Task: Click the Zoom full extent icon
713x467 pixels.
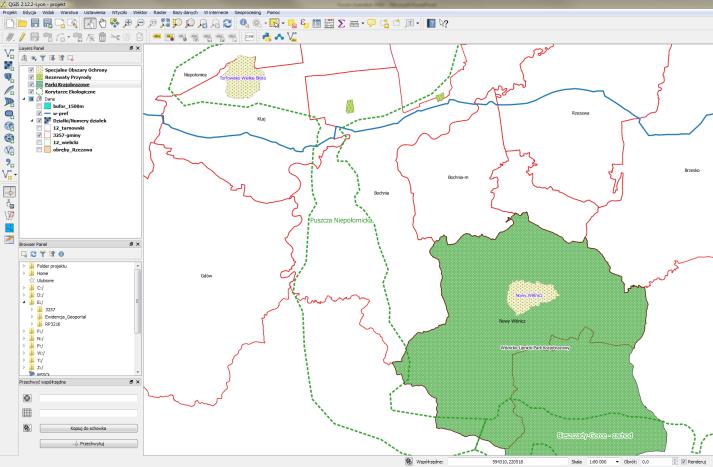Action: coord(165,23)
